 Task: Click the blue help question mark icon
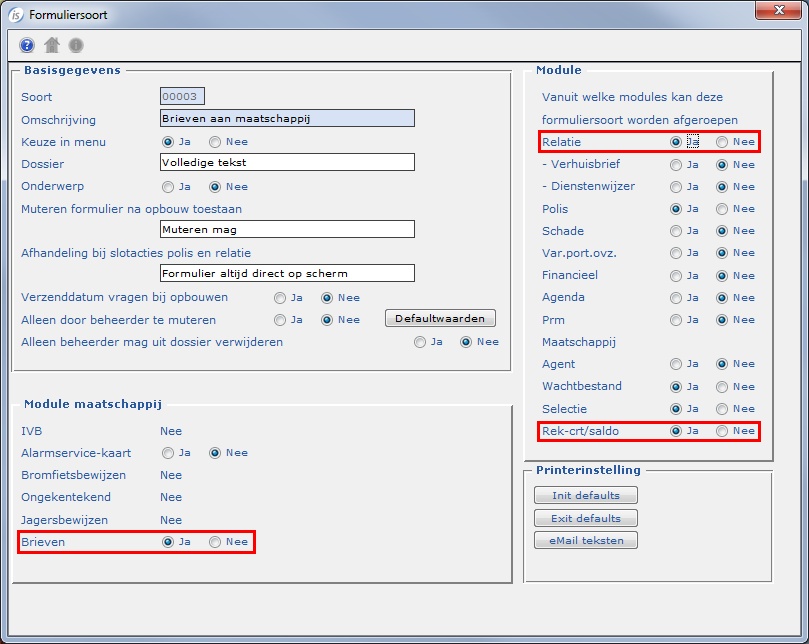click(27, 45)
